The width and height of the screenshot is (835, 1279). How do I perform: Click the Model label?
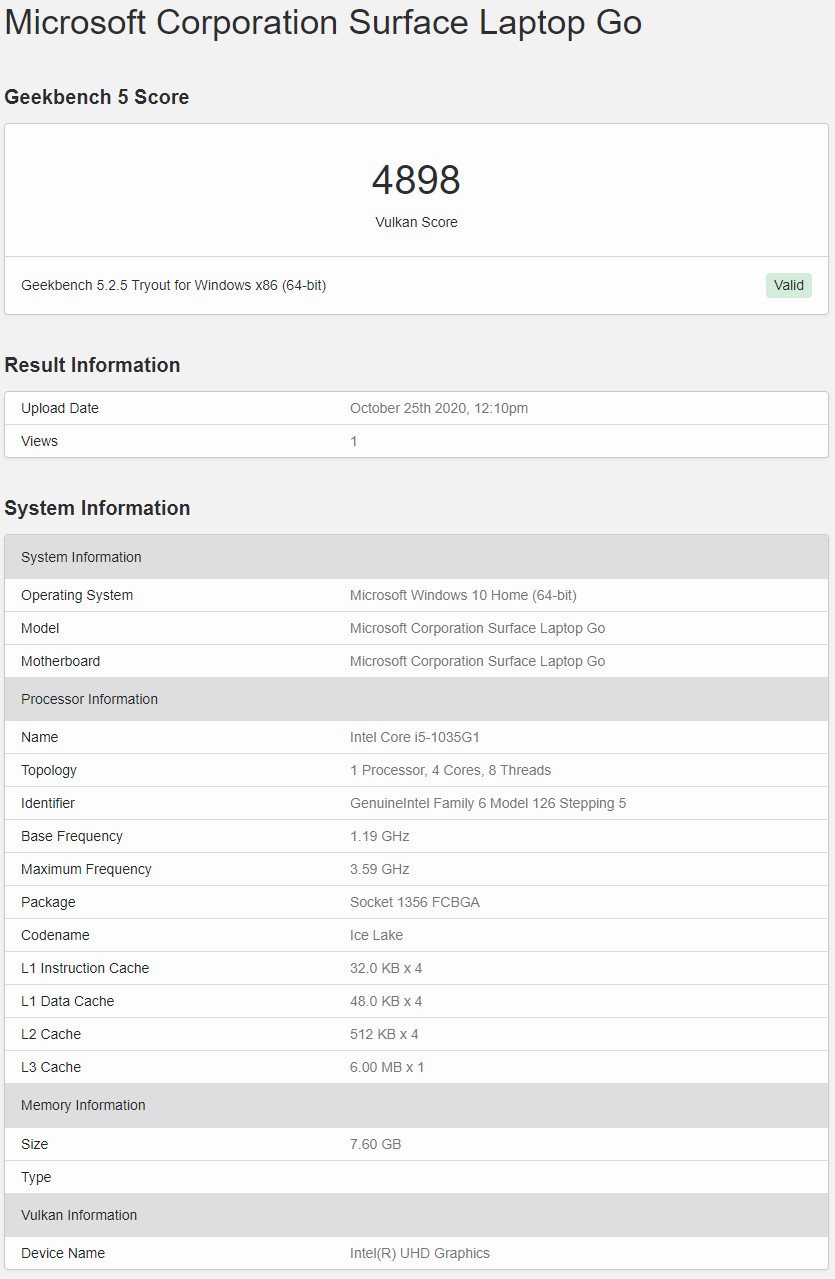40,628
